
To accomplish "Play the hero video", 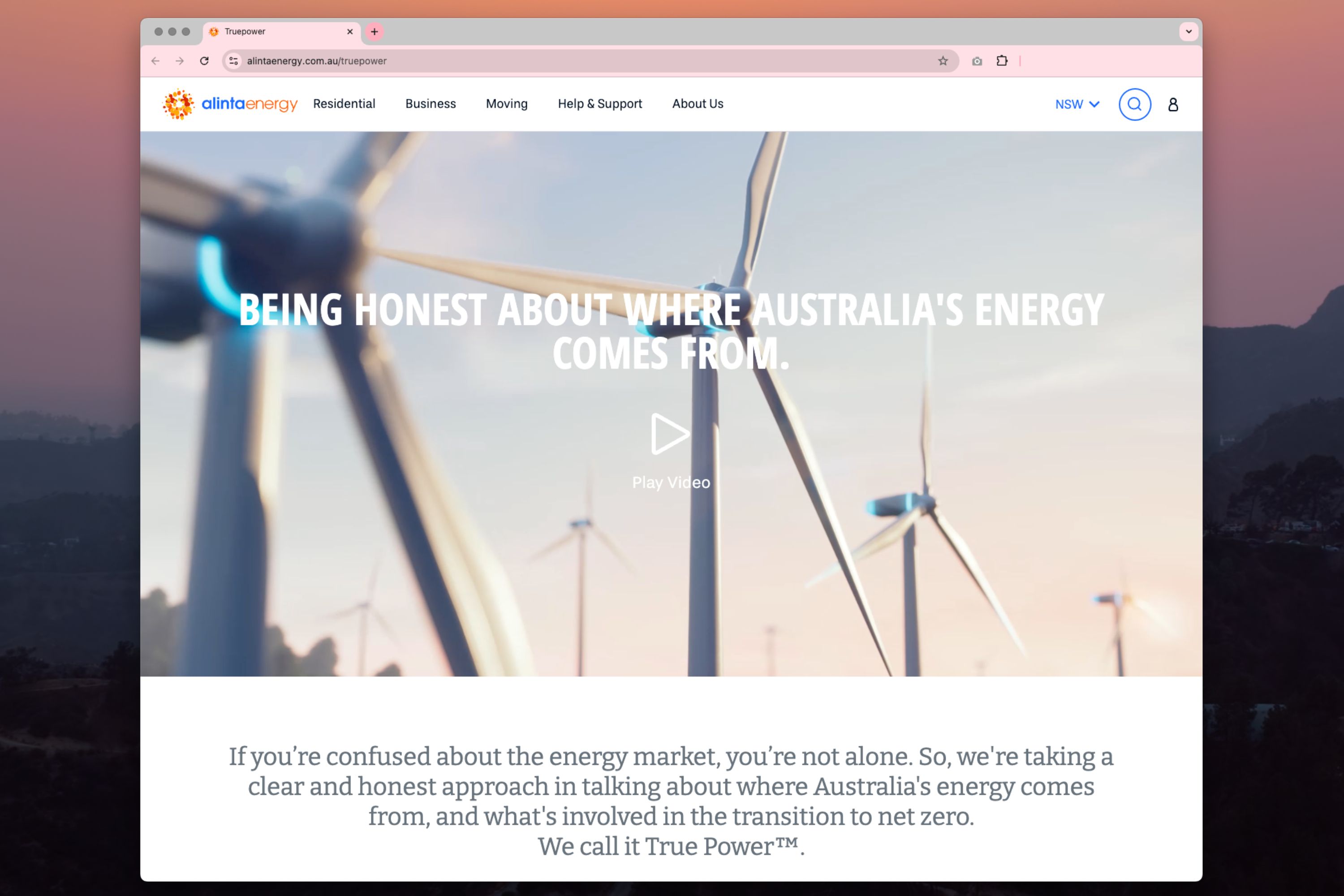I will (670, 434).
